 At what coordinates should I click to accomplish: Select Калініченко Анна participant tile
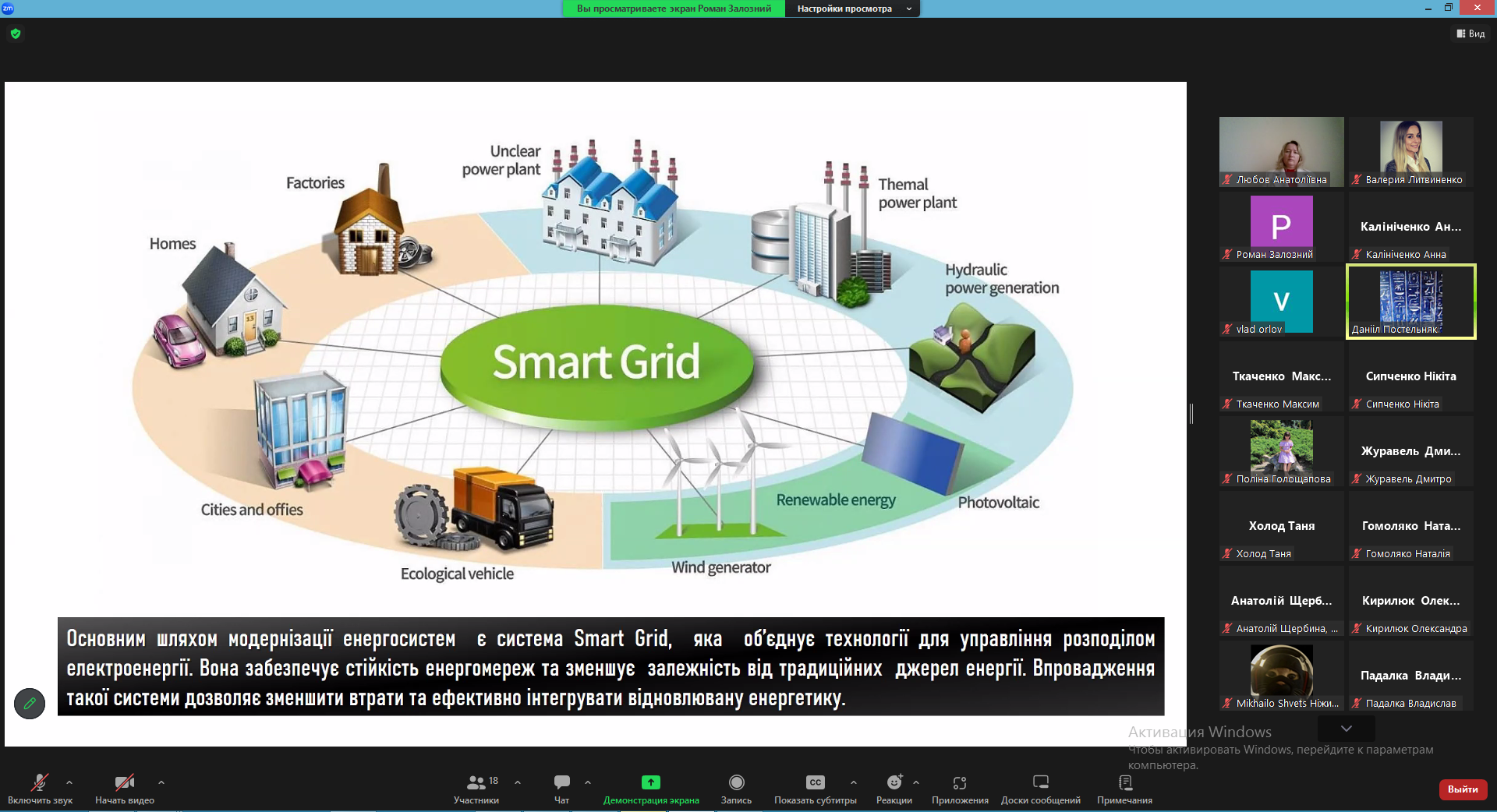pos(1411,227)
